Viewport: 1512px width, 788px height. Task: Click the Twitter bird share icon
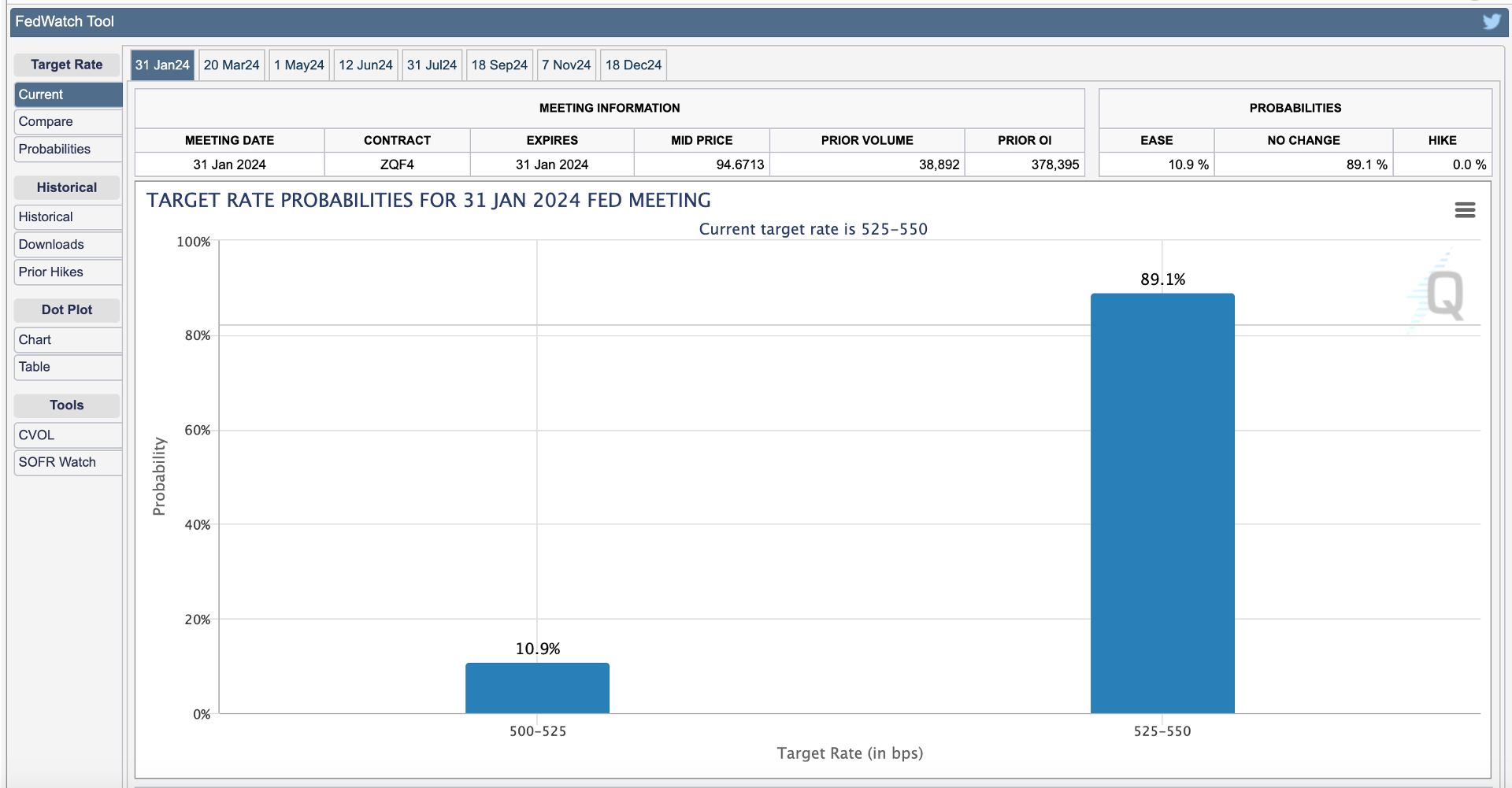point(1492,21)
